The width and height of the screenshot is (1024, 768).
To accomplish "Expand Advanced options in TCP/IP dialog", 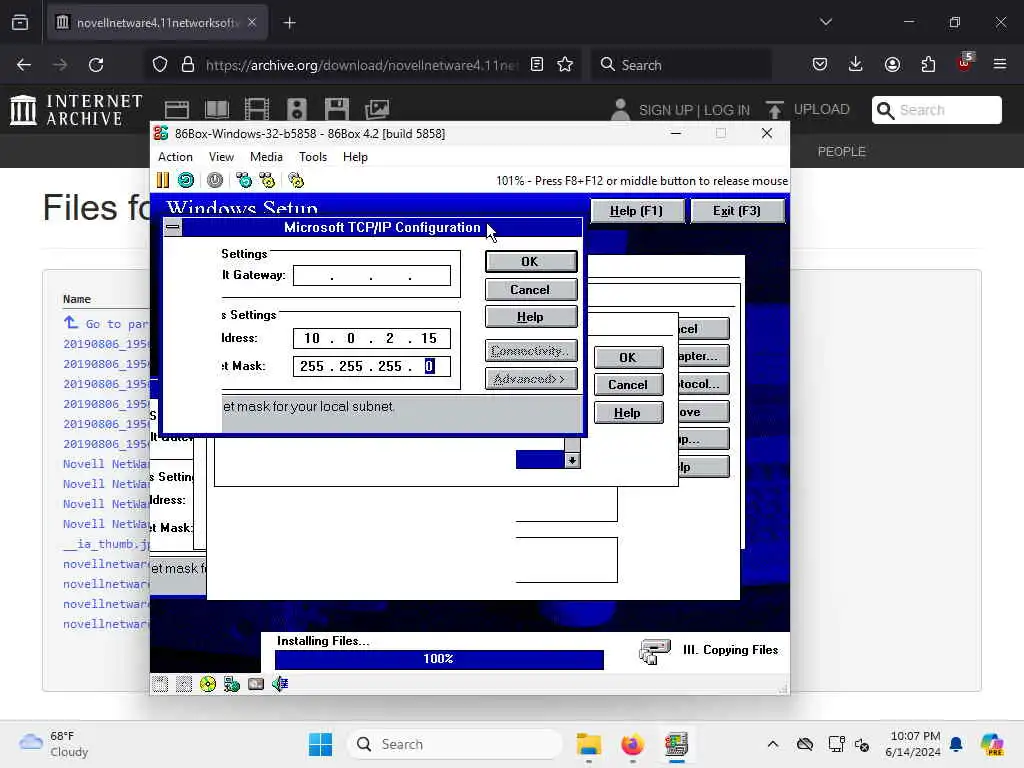I will (530, 379).
